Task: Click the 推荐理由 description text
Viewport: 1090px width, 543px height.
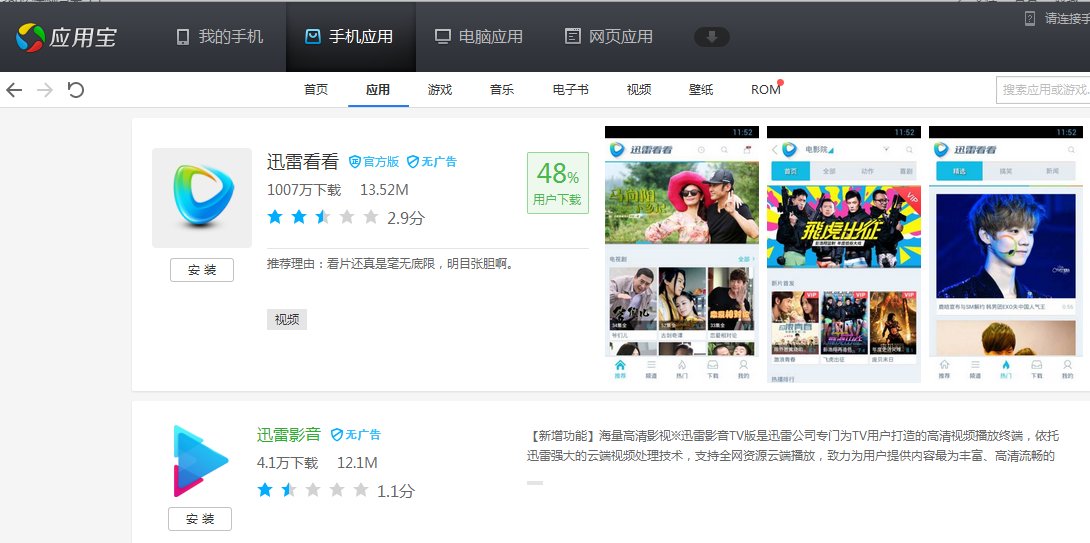Action: point(391,264)
